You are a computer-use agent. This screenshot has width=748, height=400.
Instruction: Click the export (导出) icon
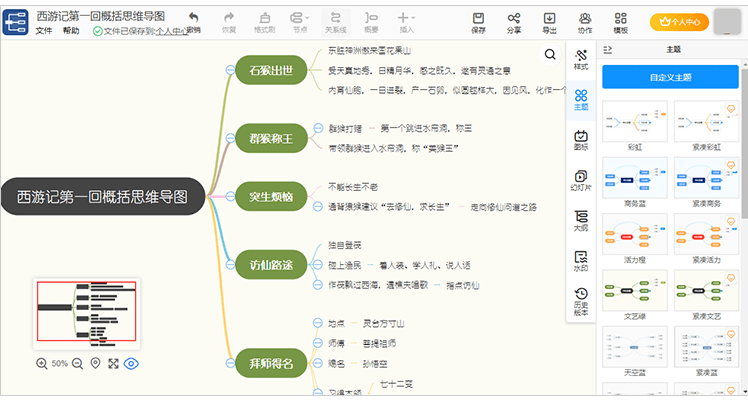549,18
